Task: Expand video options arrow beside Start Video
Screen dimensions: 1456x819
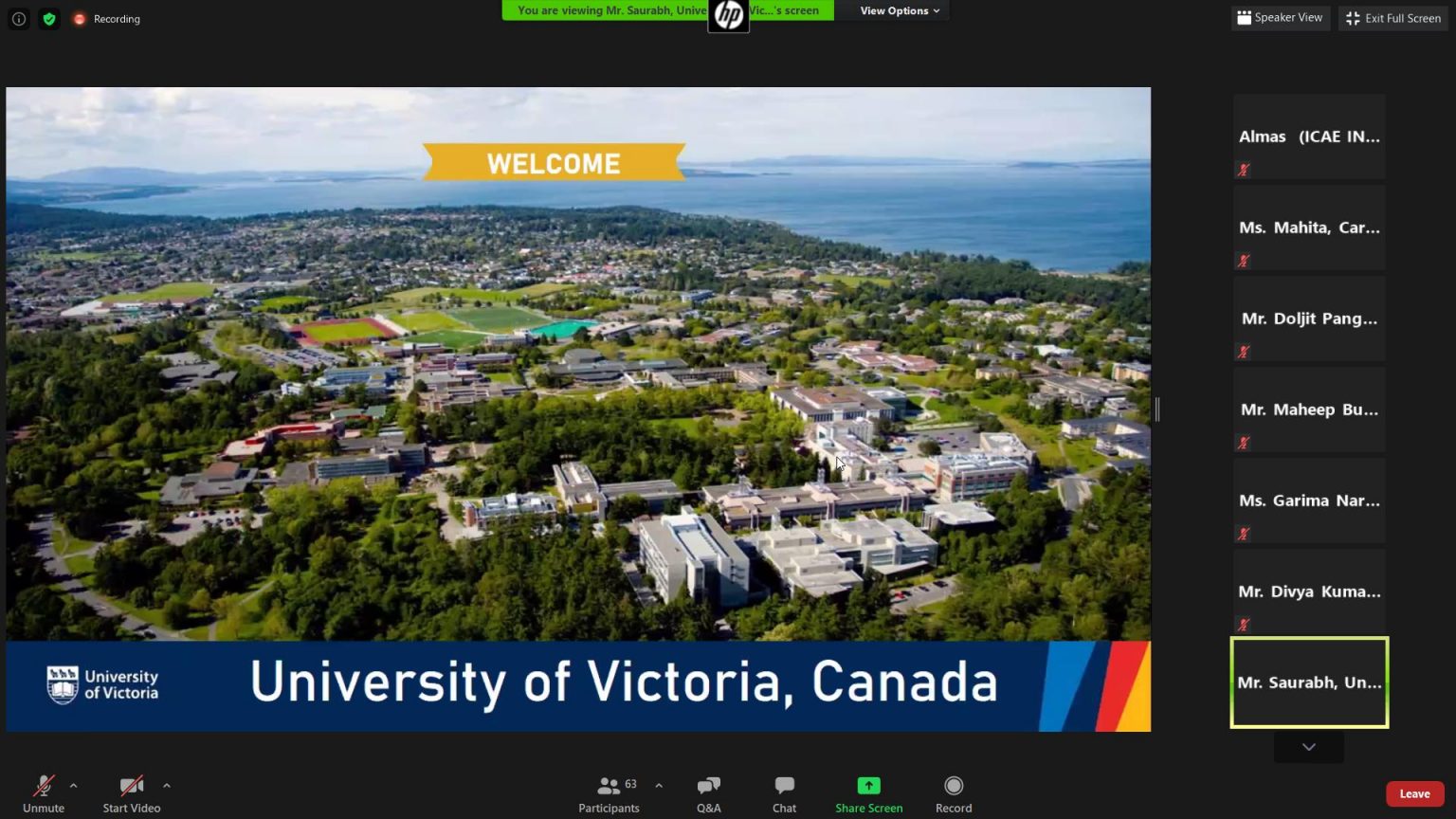Action: coord(167,785)
